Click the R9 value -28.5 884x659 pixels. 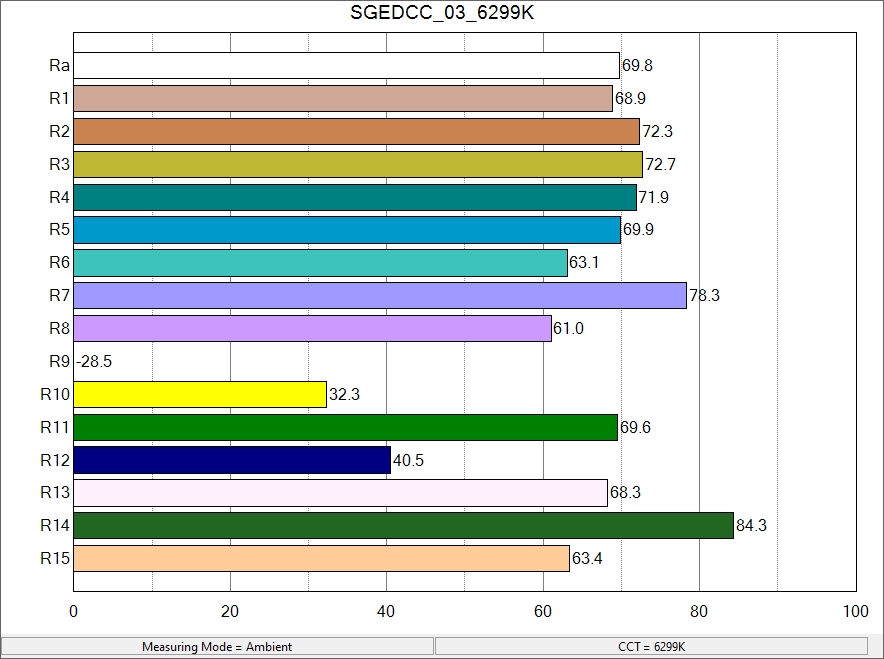(x=94, y=362)
